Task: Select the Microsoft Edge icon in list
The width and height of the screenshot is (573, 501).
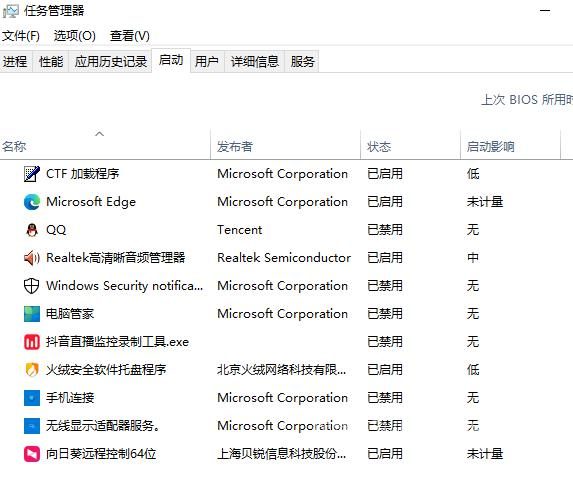Action: [32, 202]
